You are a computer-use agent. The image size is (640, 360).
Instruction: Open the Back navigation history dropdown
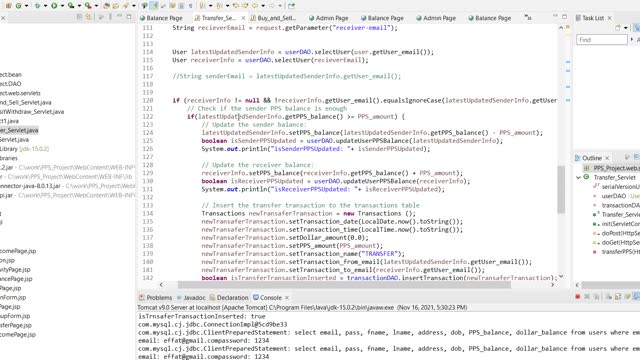pyautogui.click(x=263, y=6)
